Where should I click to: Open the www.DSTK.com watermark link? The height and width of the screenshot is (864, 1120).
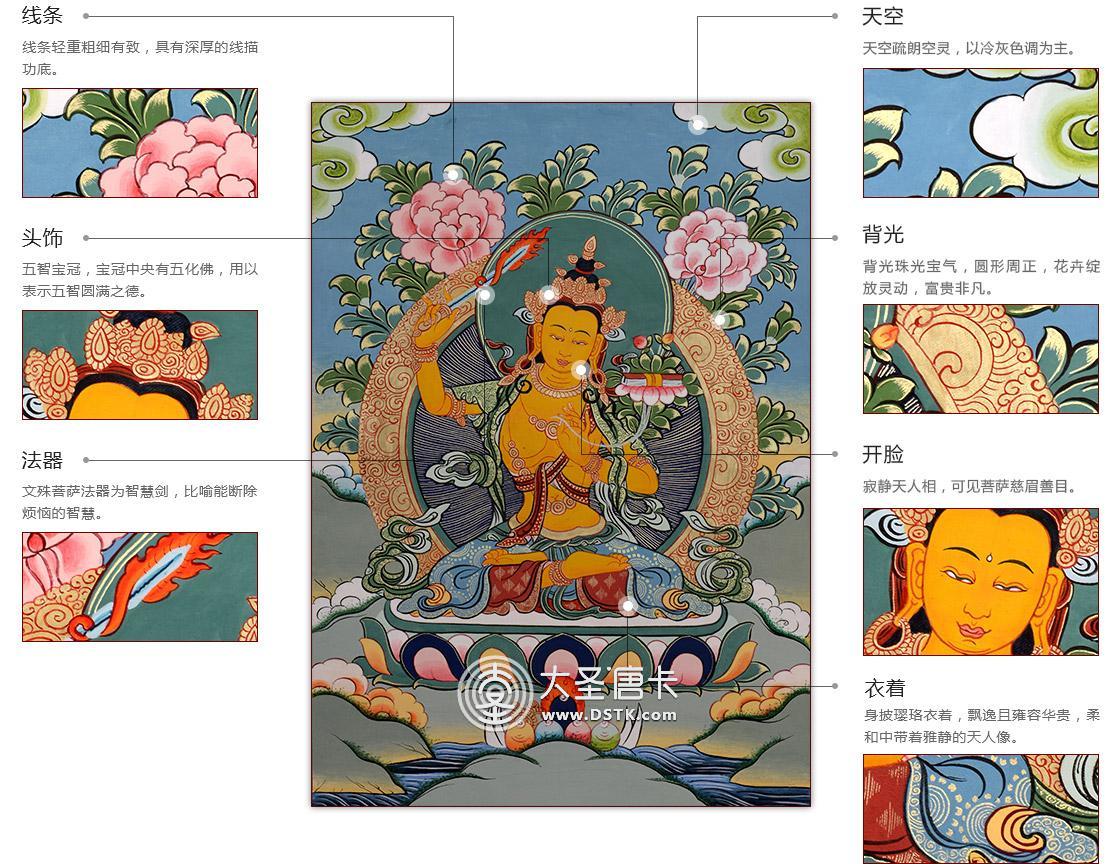point(609,715)
